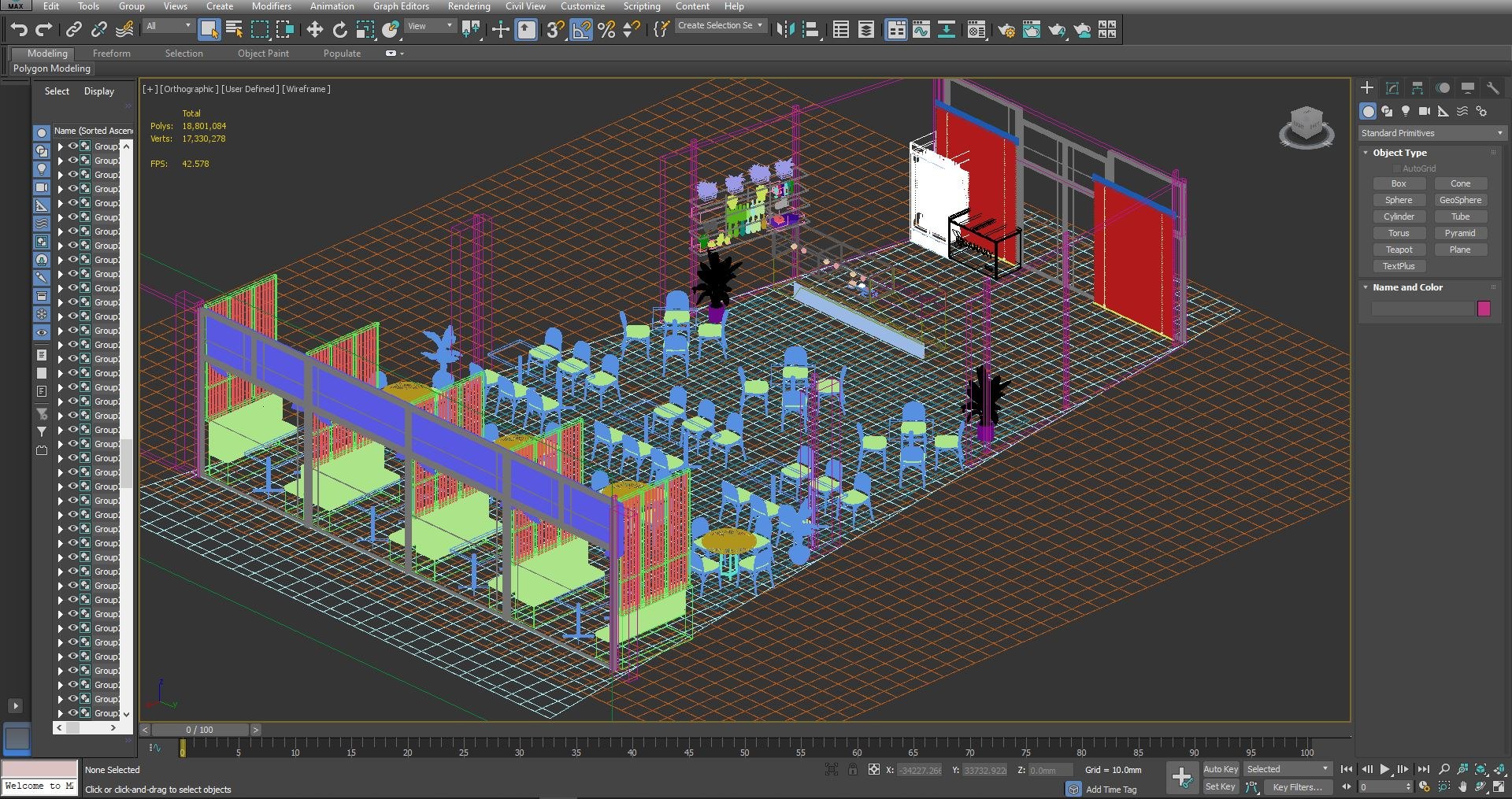Click Bind to Space Warp icon
The width and height of the screenshot is (1512, 799).
(x=124, y=30)
